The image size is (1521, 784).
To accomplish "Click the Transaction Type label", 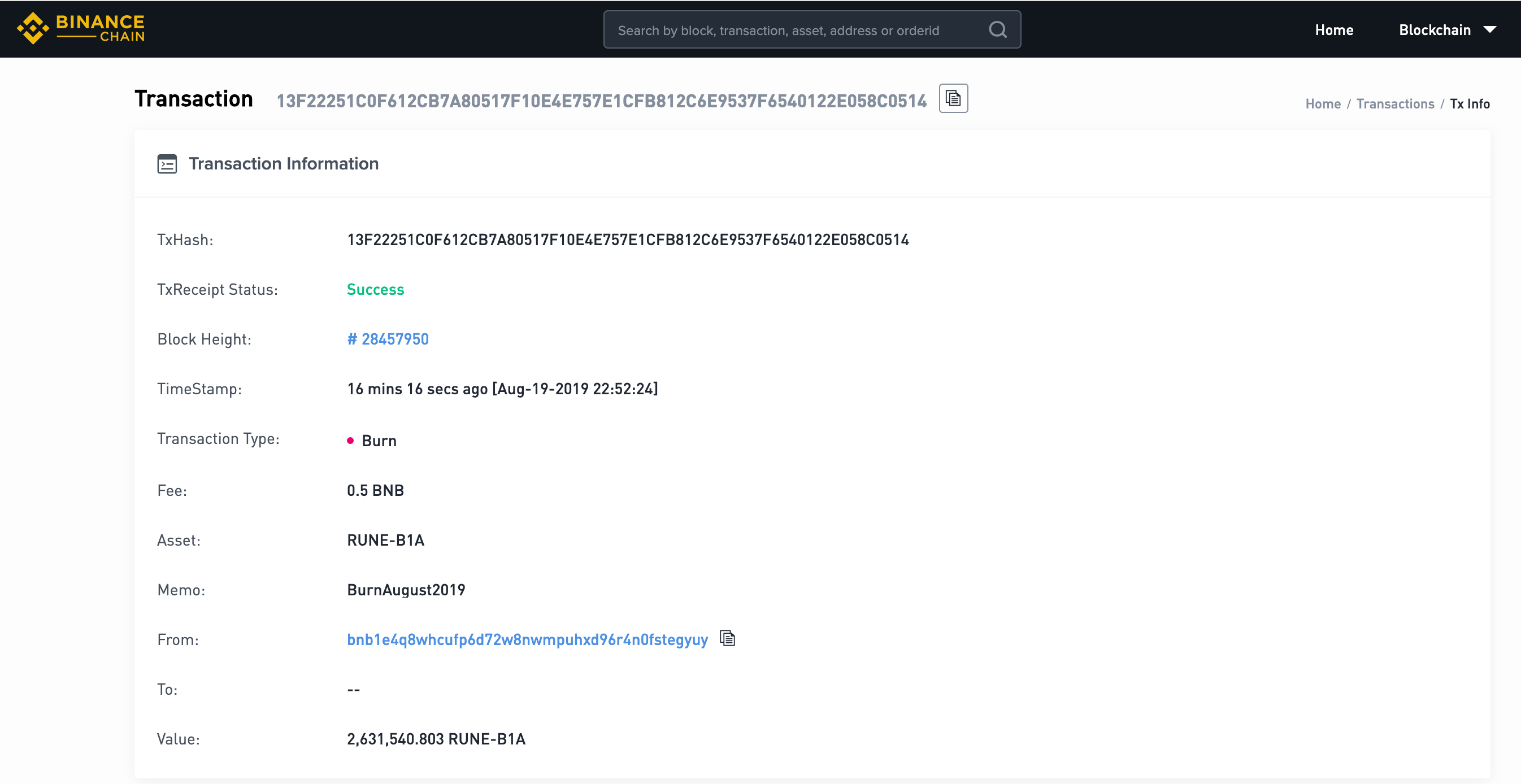I will click(x=218, y=439).
